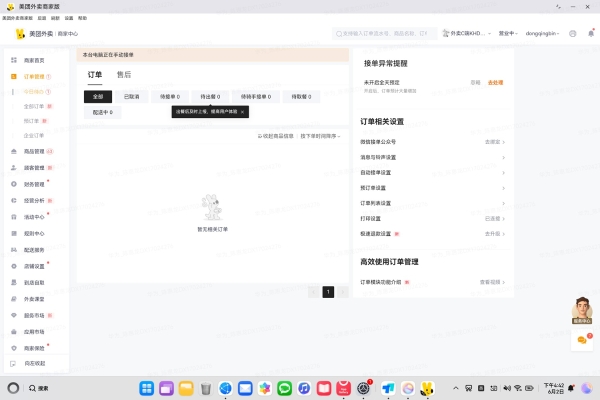Open the trash bin in the taskbar
This screenshot has height=400, width=600.
205,389
